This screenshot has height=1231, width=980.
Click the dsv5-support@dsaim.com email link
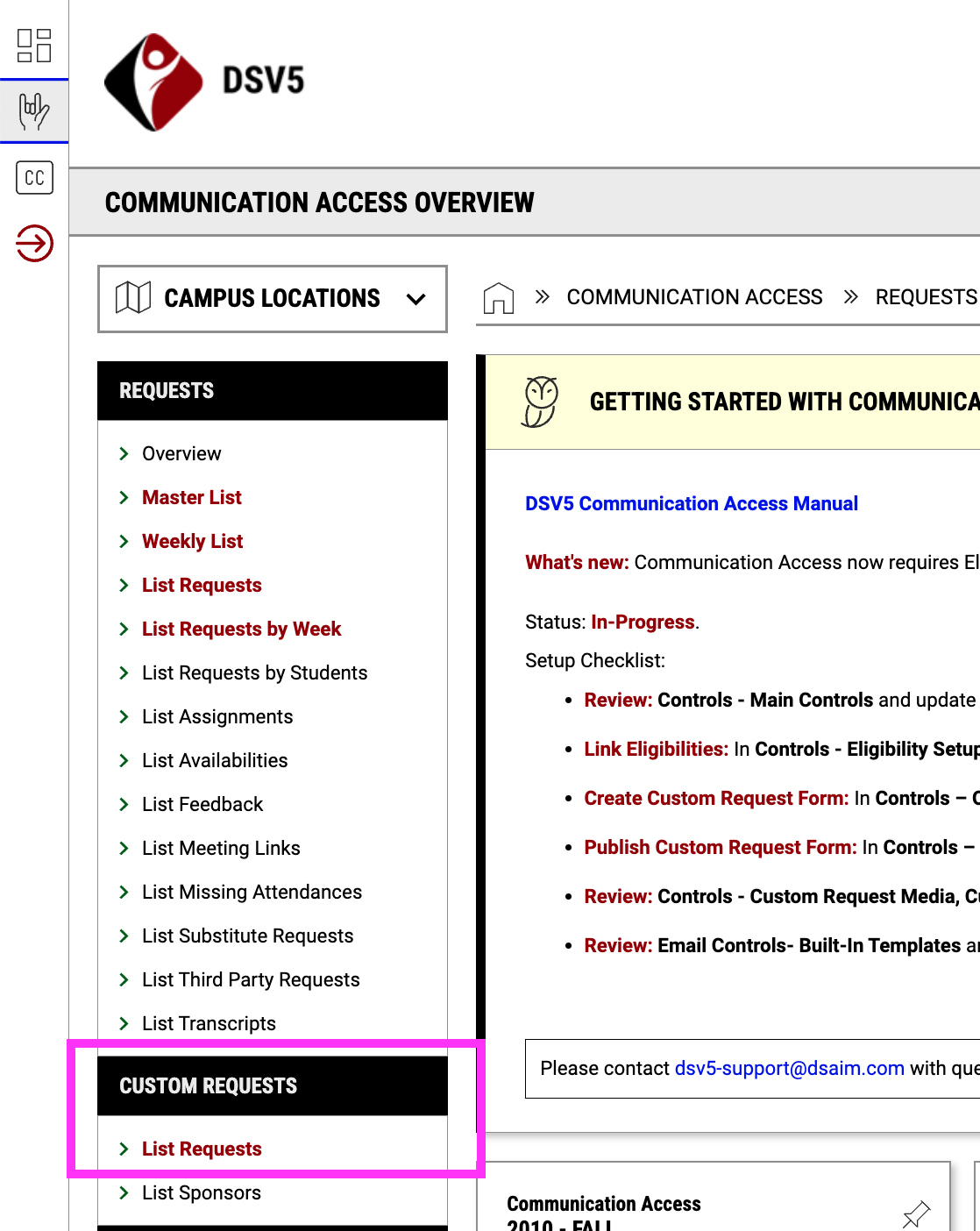click(x=790, y=1068)
